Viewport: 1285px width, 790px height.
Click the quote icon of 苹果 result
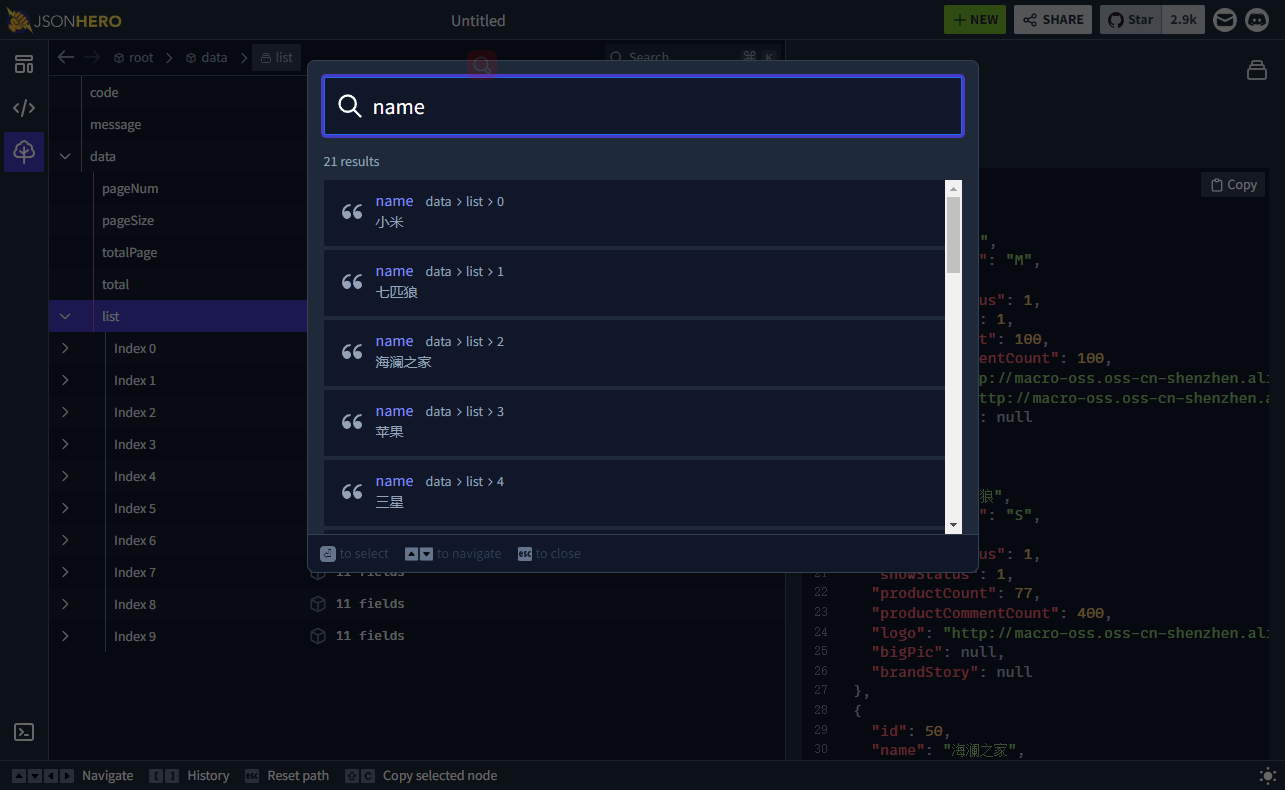pos(352,422)
